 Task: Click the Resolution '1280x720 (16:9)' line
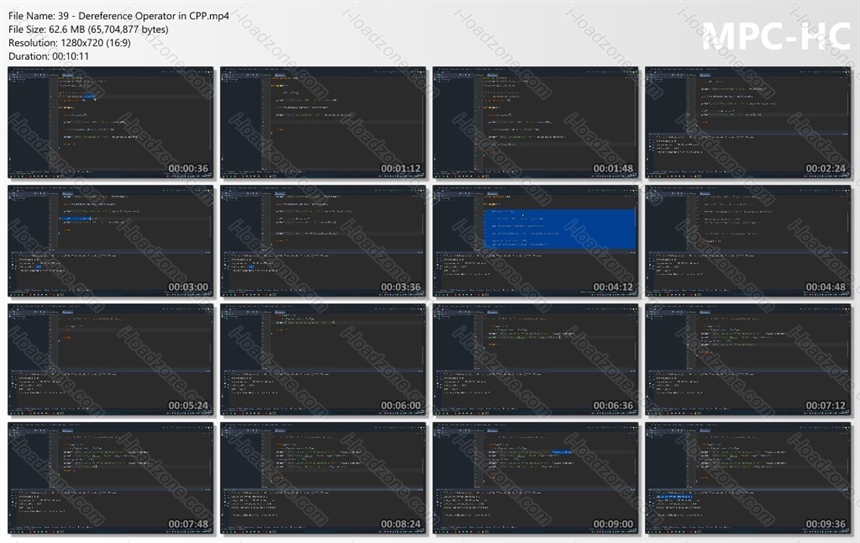(x=69, y=43)
